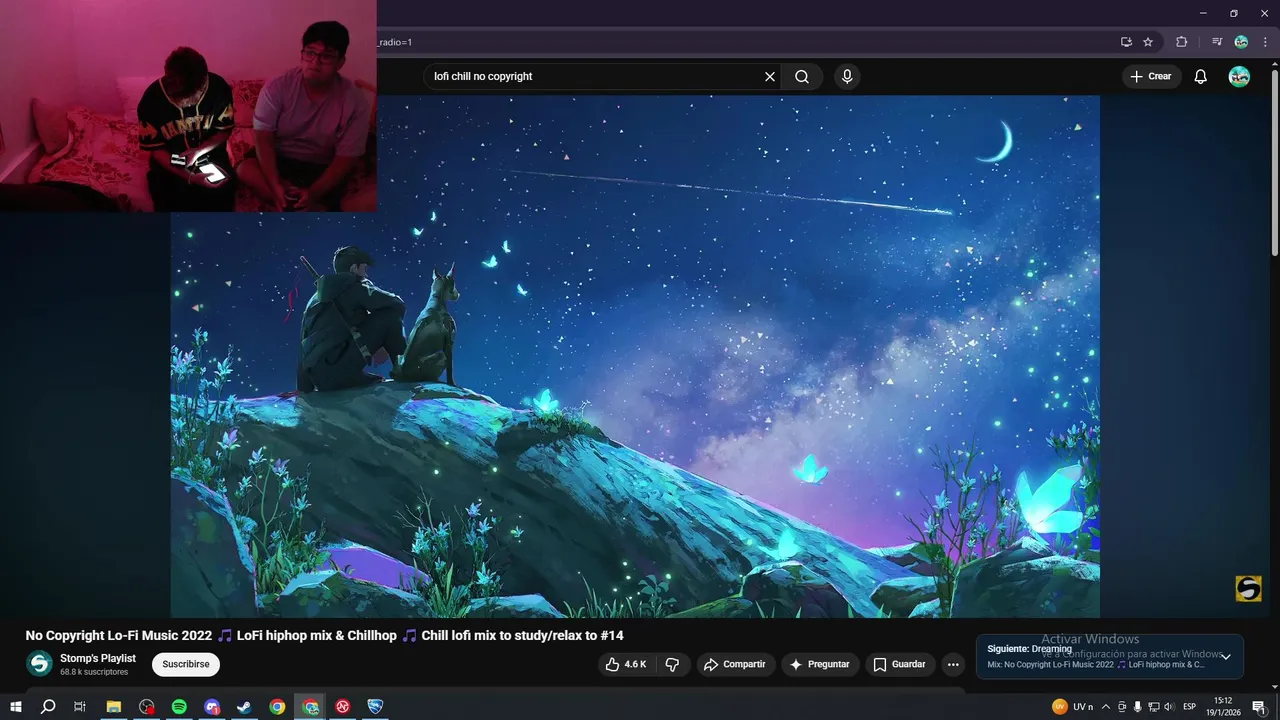
Task: Click the 68.8 k suscriptores text
Action: pos(94,672)
